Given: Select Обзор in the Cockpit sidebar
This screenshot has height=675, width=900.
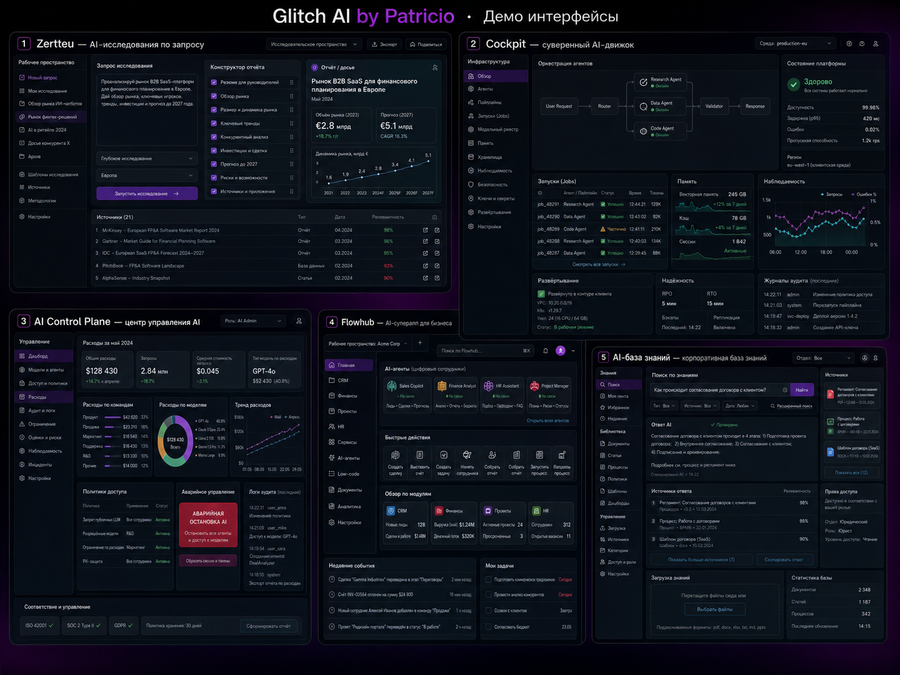Looking at the screenshot, I should click(496, 76).
